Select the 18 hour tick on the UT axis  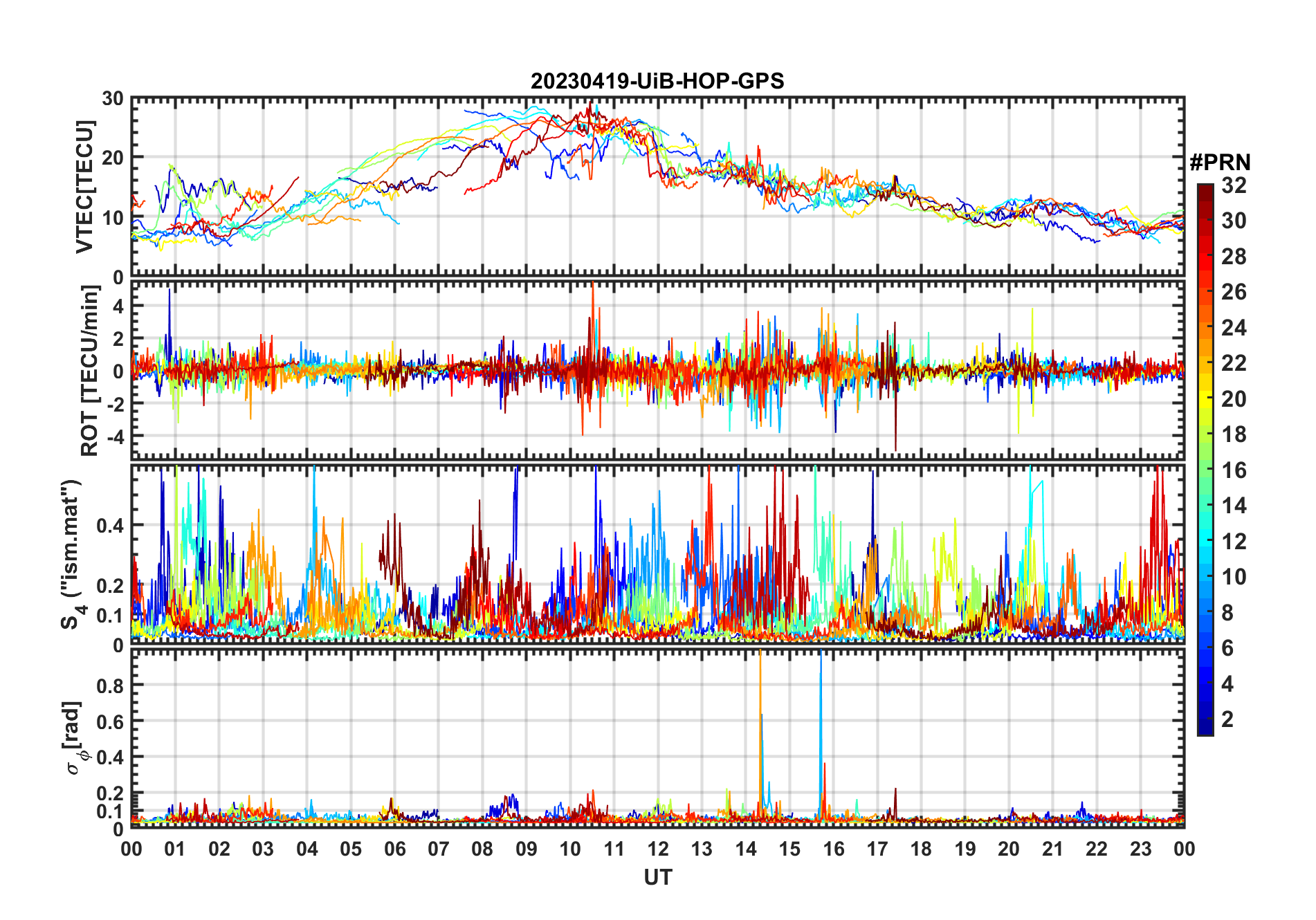click(x=921, y=849)
